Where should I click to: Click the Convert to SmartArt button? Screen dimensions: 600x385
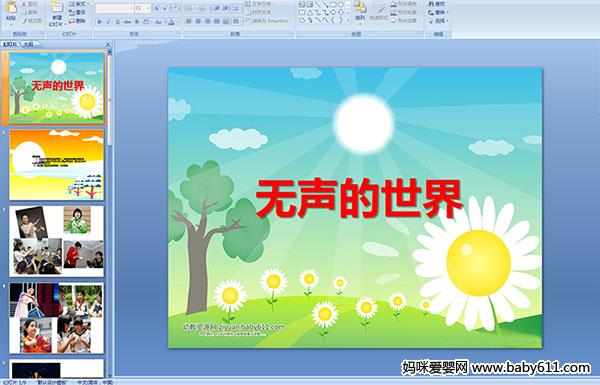[269, 21]
